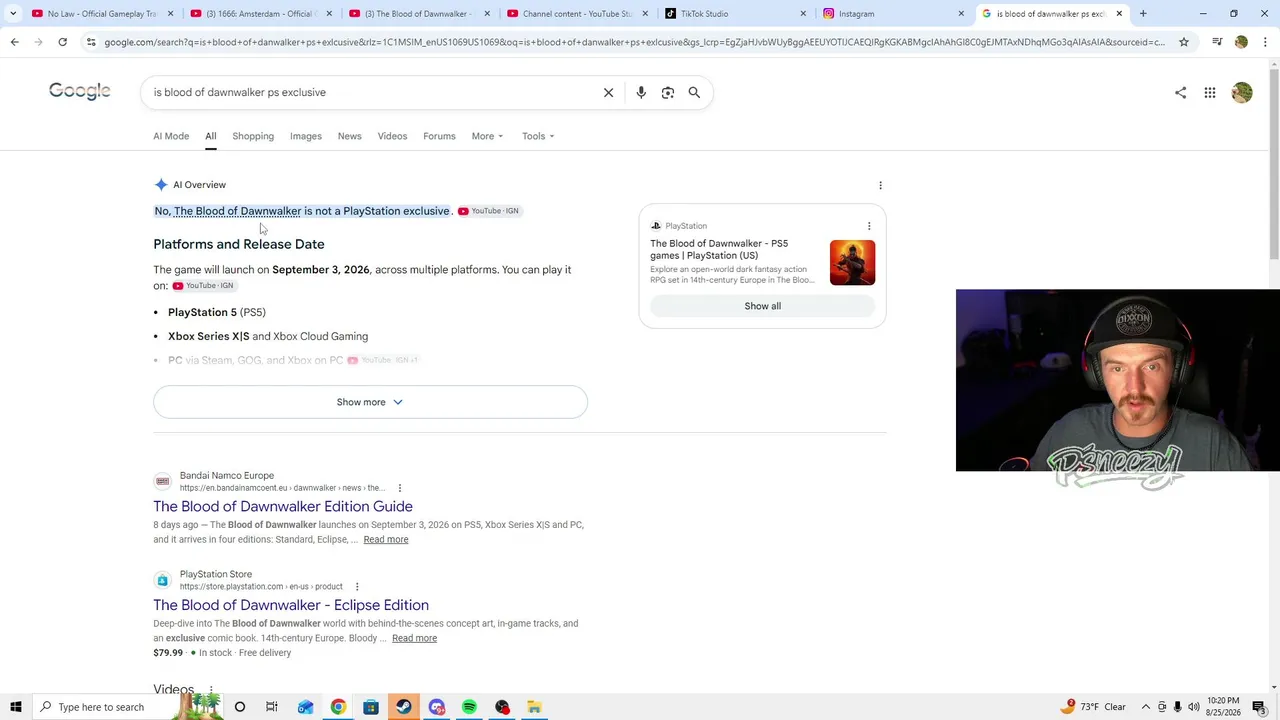Open The Blood of Dawnwalker - Eclipse Edition link

click(291, 605)
